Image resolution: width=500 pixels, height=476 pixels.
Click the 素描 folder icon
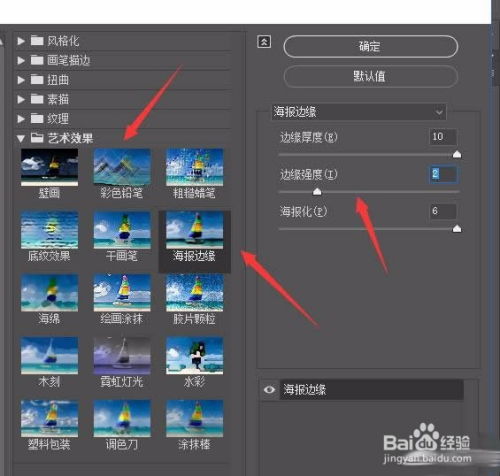tap(37, 99)
